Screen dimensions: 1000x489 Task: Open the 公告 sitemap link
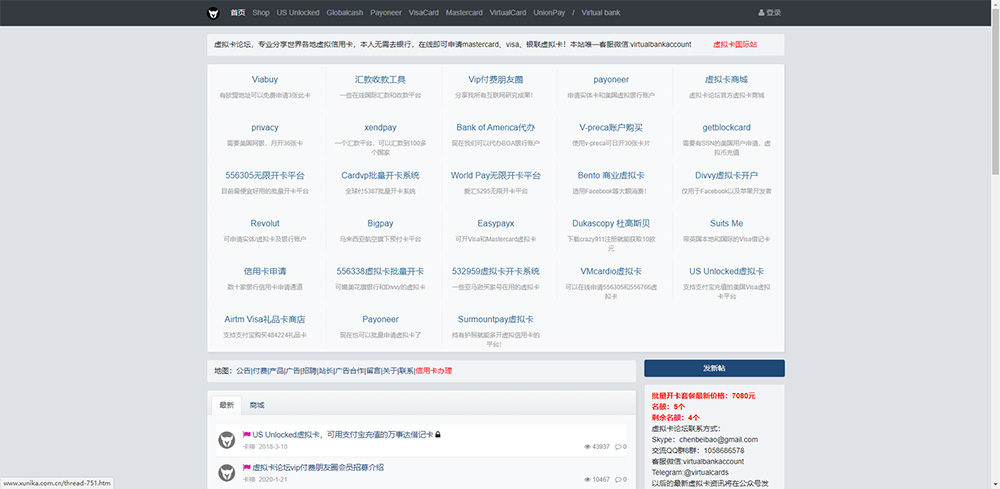(243, 370)
